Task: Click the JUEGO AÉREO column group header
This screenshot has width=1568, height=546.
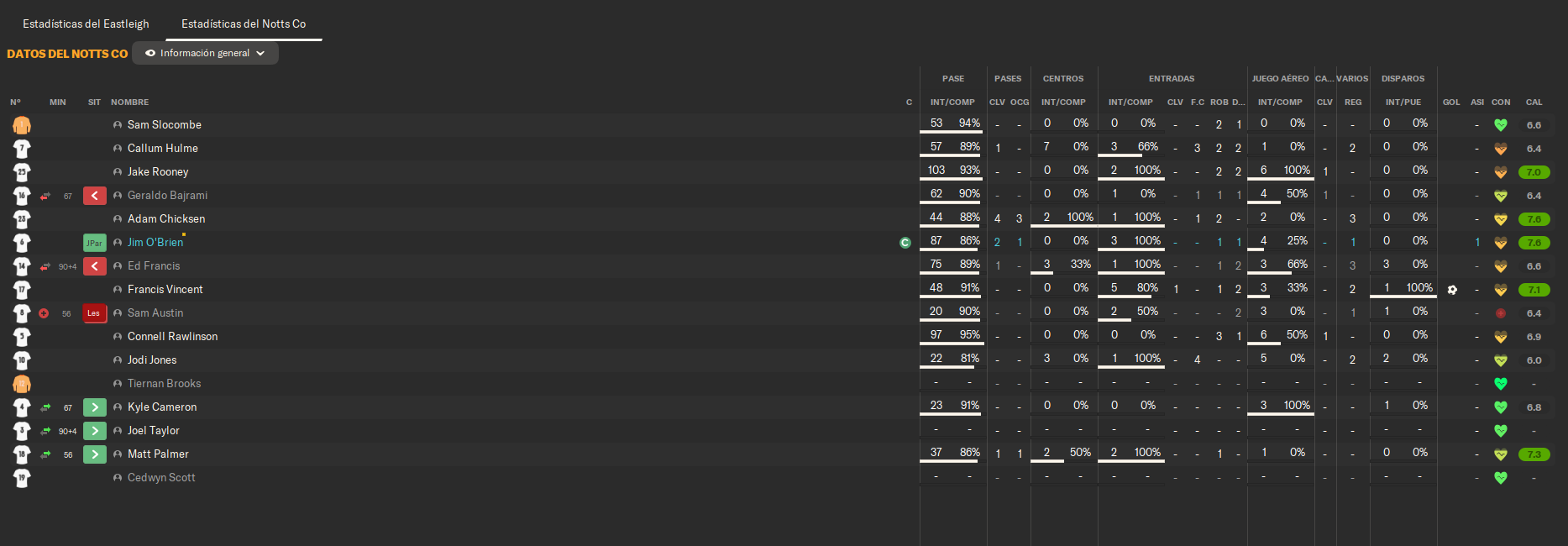Action: (1280, 78)
